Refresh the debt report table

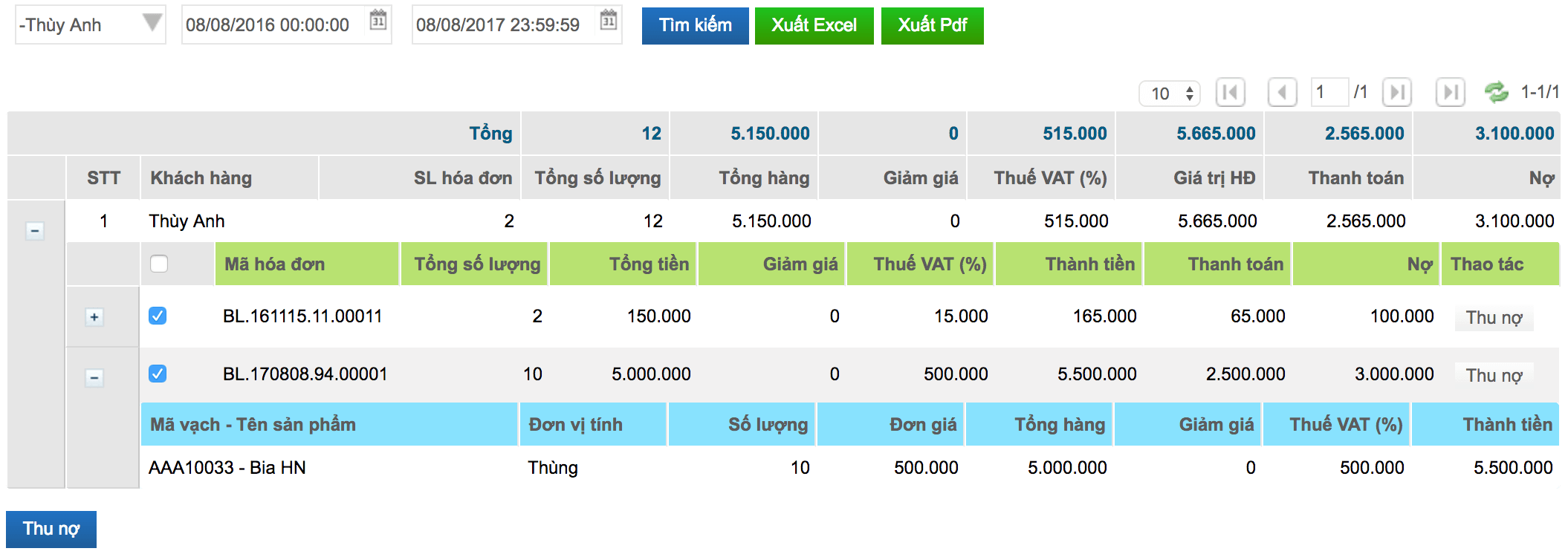[1496, 92]
